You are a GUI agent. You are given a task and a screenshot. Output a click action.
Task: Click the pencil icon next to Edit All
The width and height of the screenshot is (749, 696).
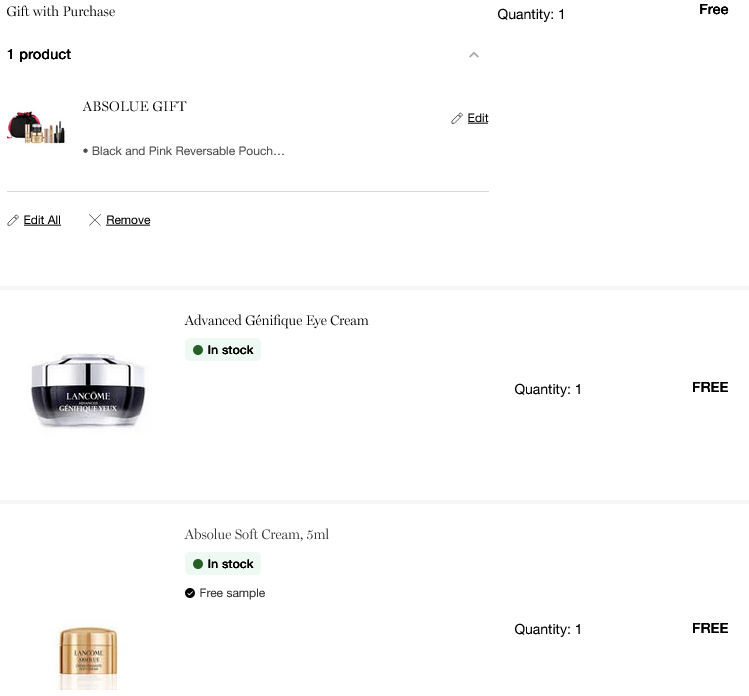[13, 220]
